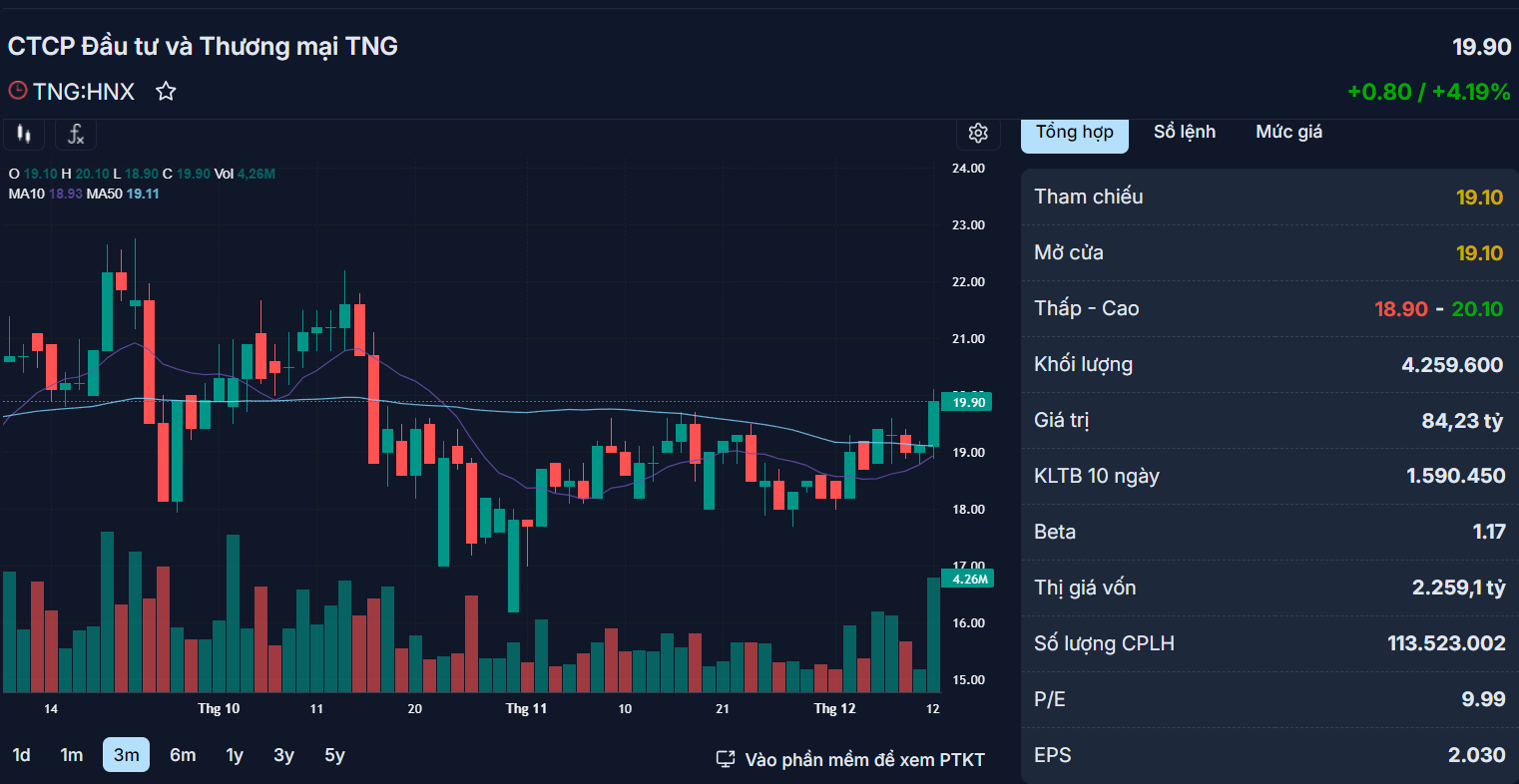Click the TNG:HNX ticker symbol
Screen dimensions: 1519x784
tap(84, 92)
